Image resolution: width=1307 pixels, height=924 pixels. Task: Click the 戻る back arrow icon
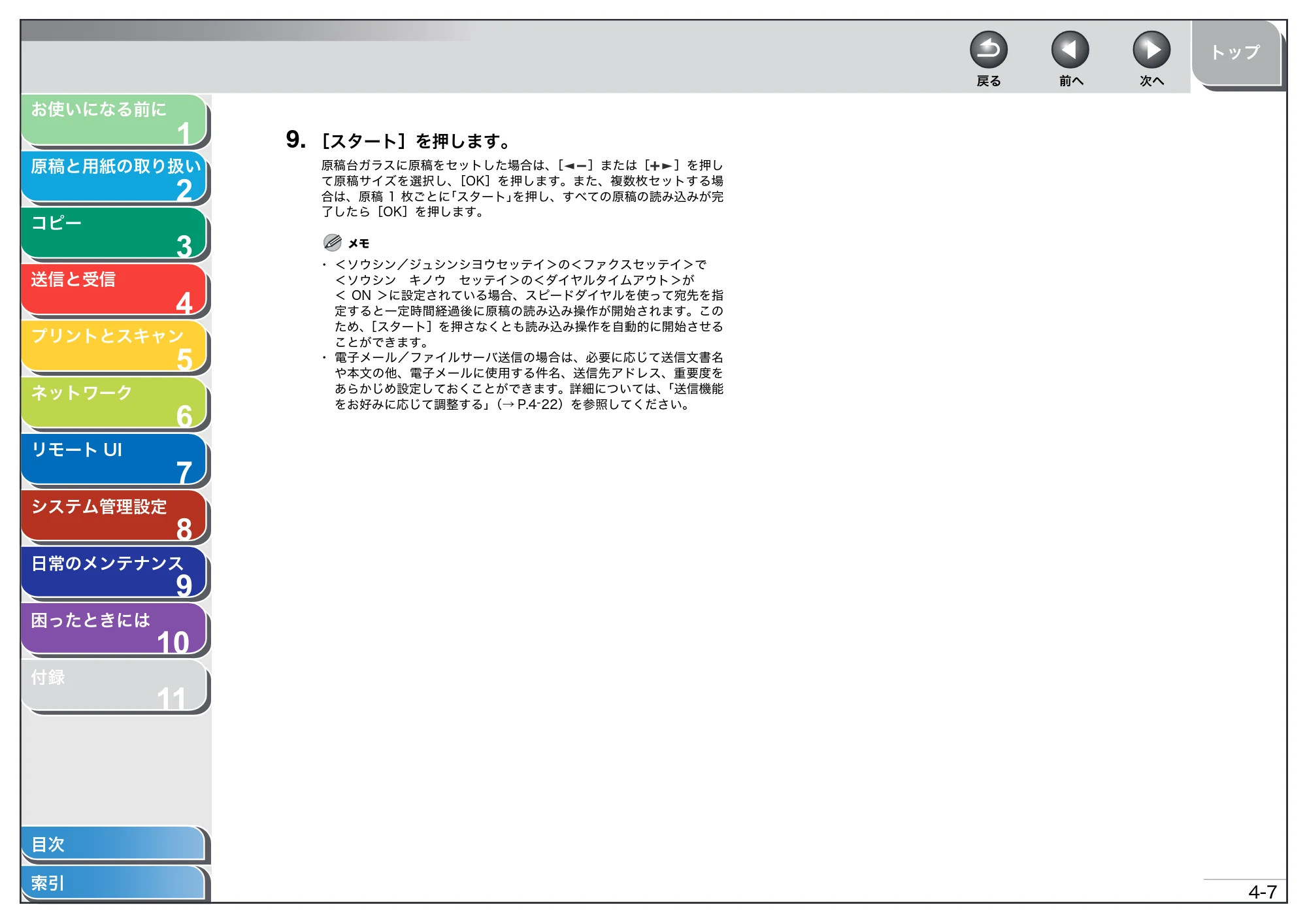[x=988, y=50]
